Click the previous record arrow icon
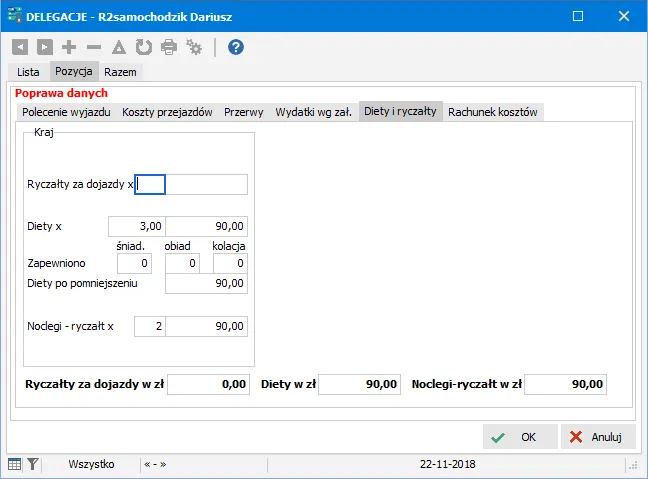 [x=20, y=47]
